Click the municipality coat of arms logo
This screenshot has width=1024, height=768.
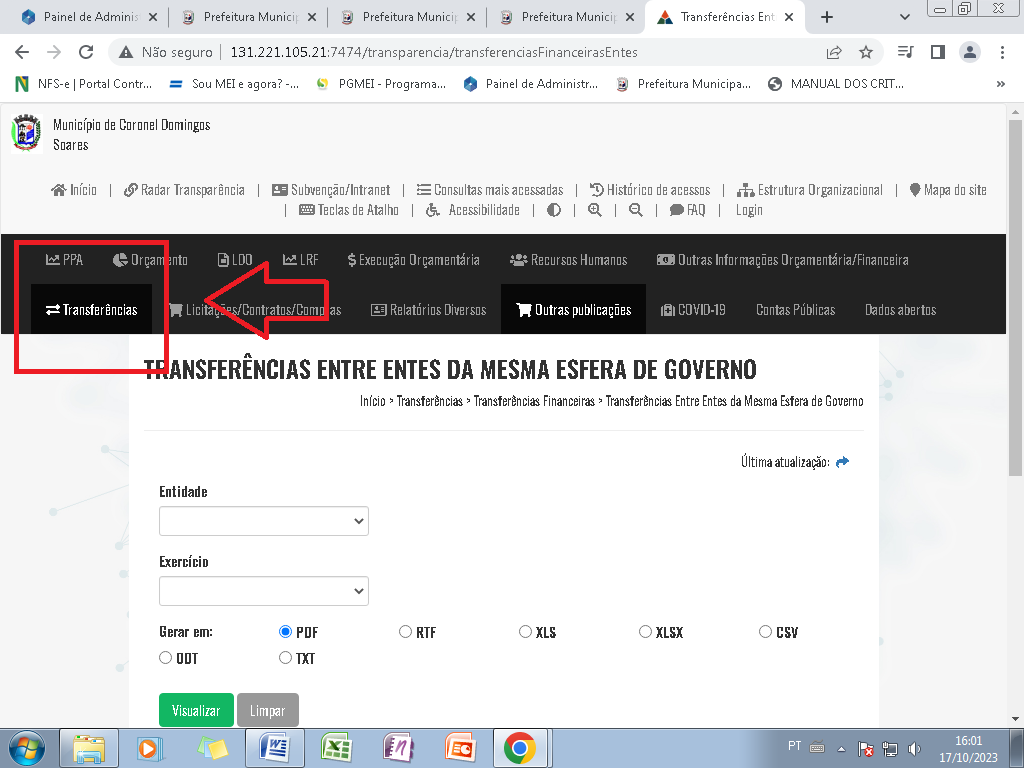click(x=27, y=133)
